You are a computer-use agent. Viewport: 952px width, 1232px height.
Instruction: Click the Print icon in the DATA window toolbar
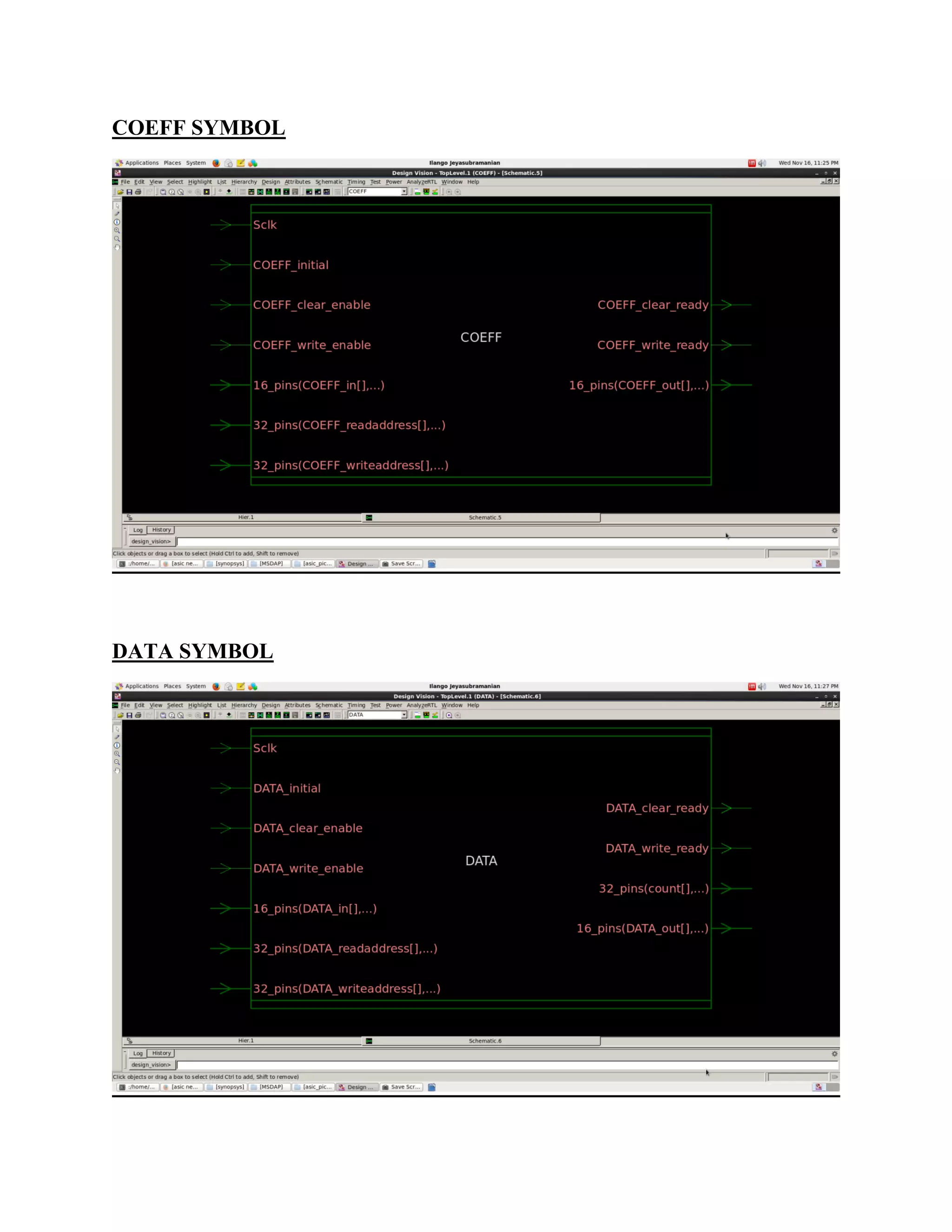(138, 715)
